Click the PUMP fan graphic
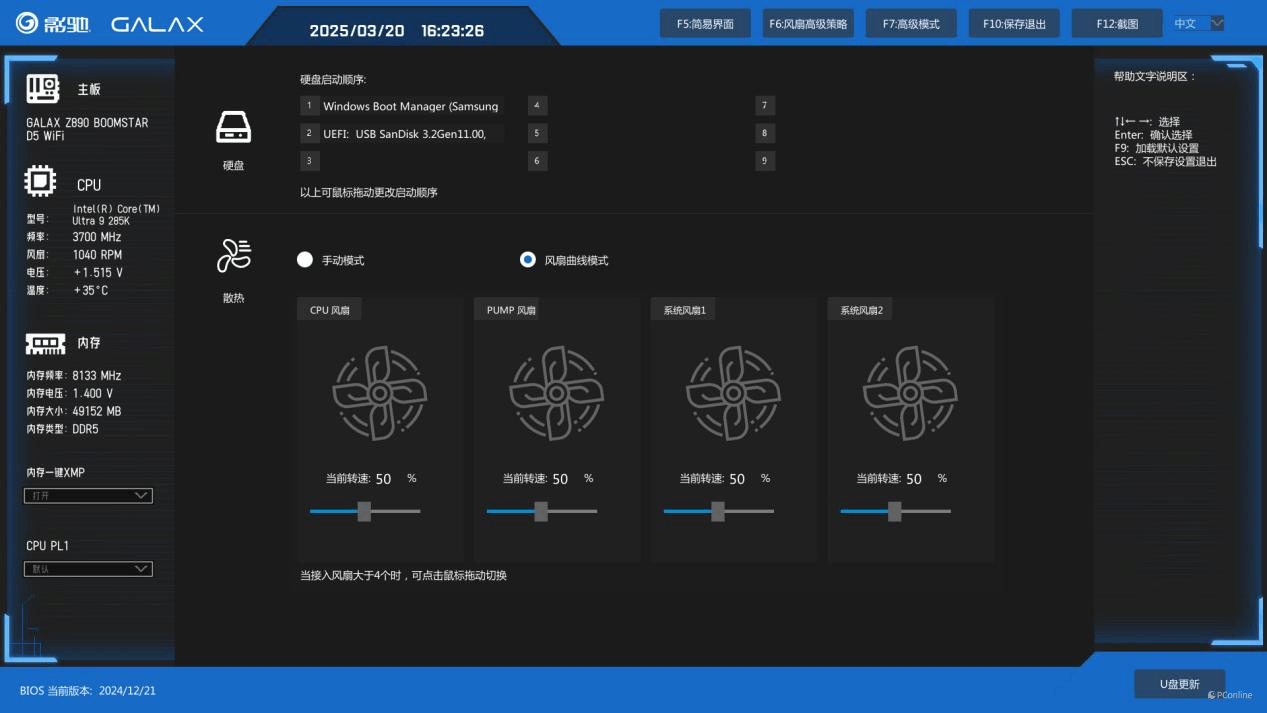This screenshot has width=1267, height=713. [x=556, y=393]
